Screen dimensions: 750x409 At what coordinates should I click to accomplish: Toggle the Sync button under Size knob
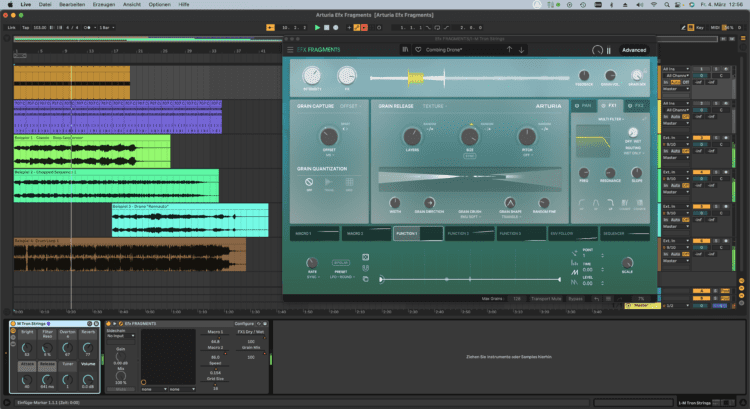[469, 156]
